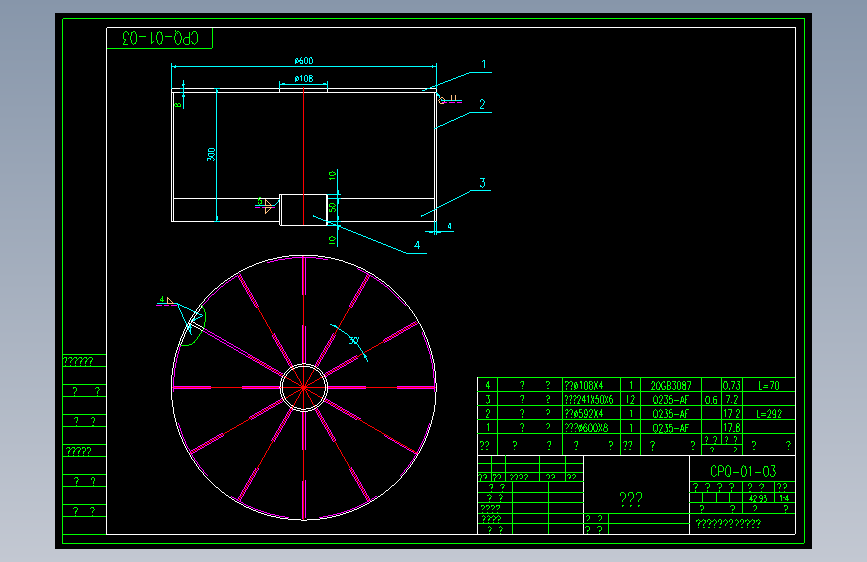Viewport: 867px width, 562px height.
Task: Click the quantity 12 cell
Action: click(x=631, y=399)
